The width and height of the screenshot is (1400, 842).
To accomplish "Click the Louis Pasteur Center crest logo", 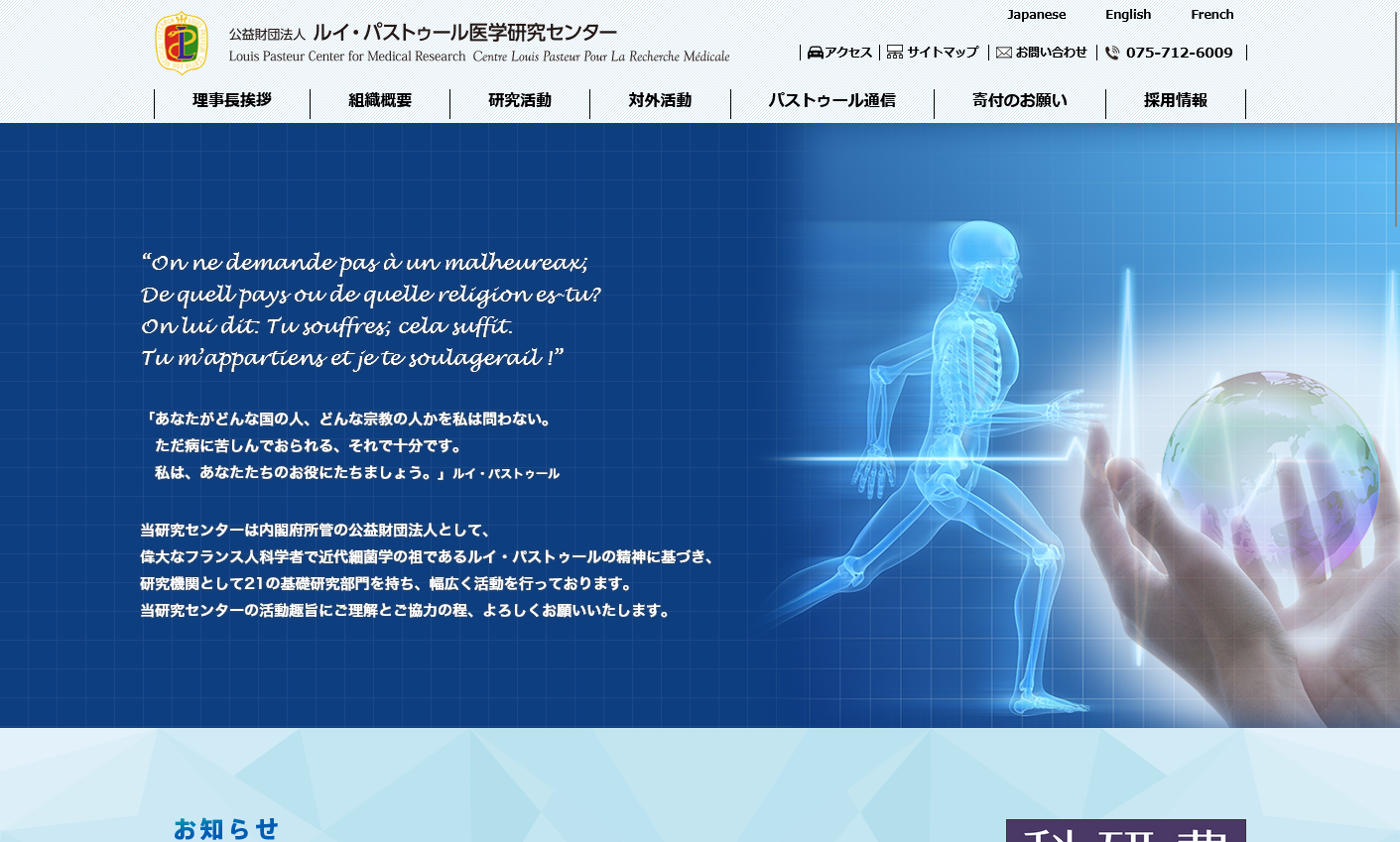I will 182,44.
